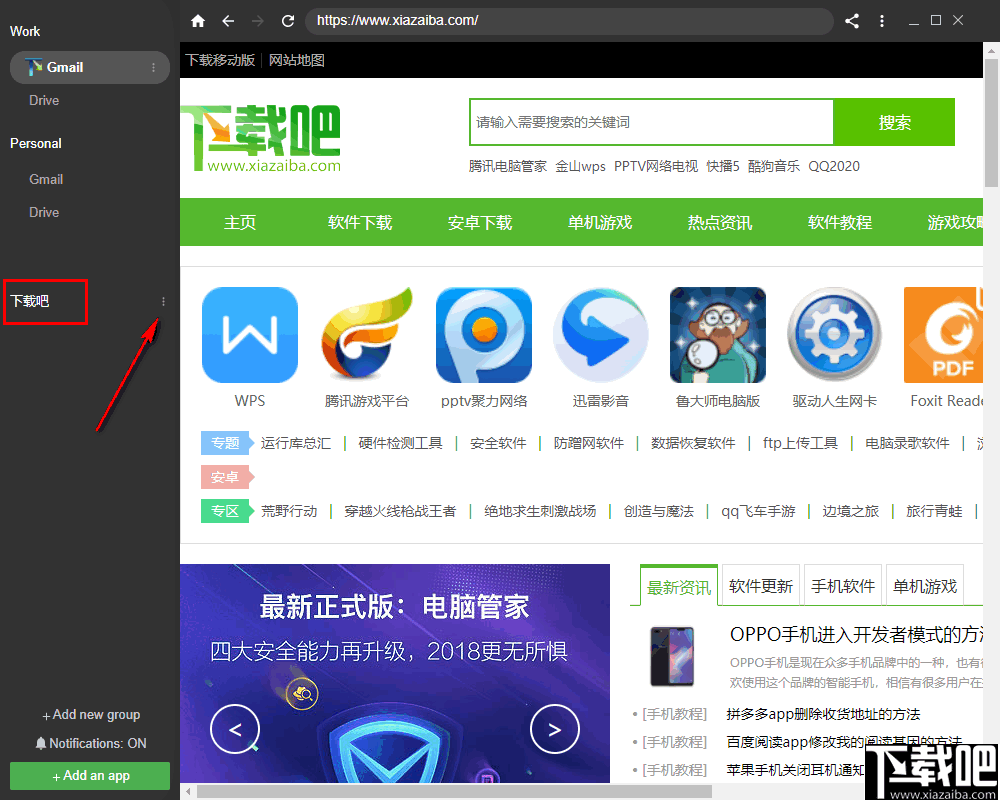Open the vertical dots browser menu
Image resolution: width=1000 pixels, height=800 pixels.
tap(882, 21)
